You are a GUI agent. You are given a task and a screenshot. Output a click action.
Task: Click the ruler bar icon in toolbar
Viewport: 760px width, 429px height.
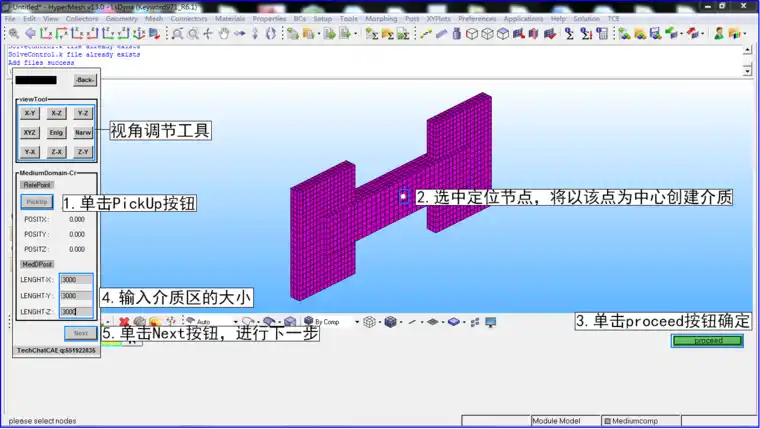[441, 33]
